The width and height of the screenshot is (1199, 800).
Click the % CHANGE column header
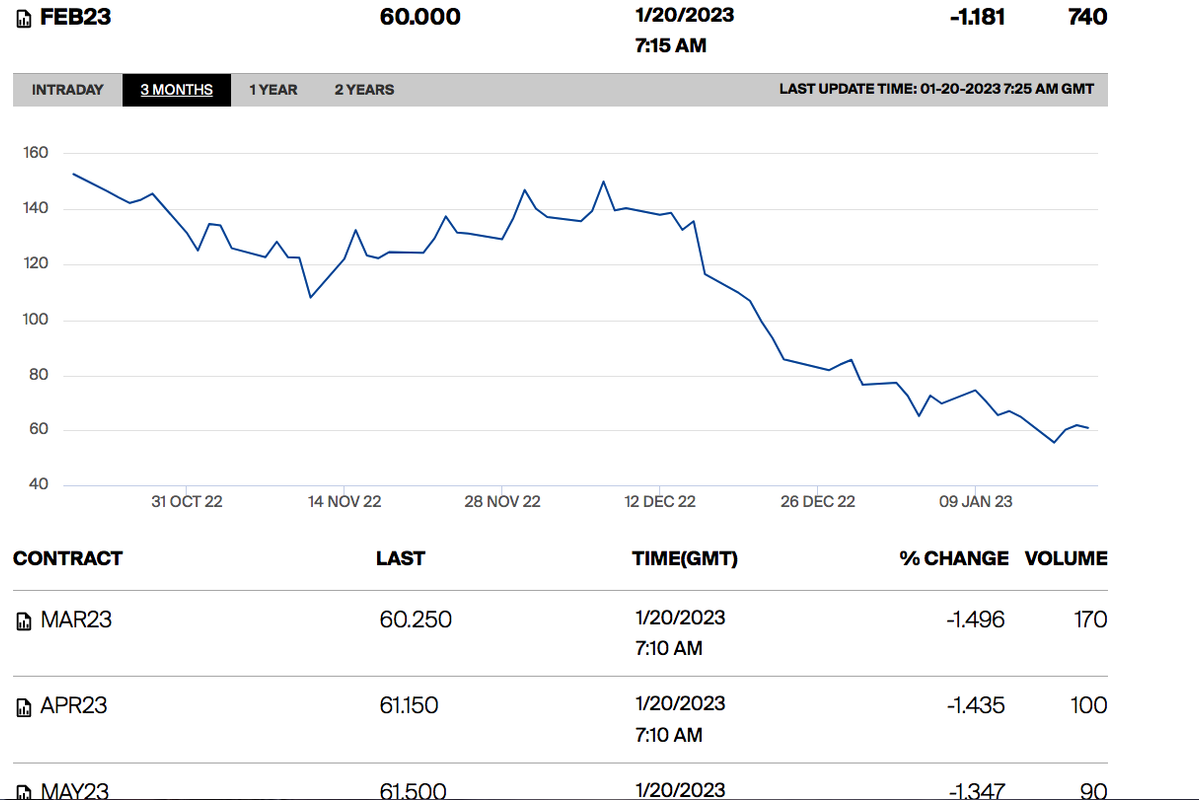click(x=954, y=558)
